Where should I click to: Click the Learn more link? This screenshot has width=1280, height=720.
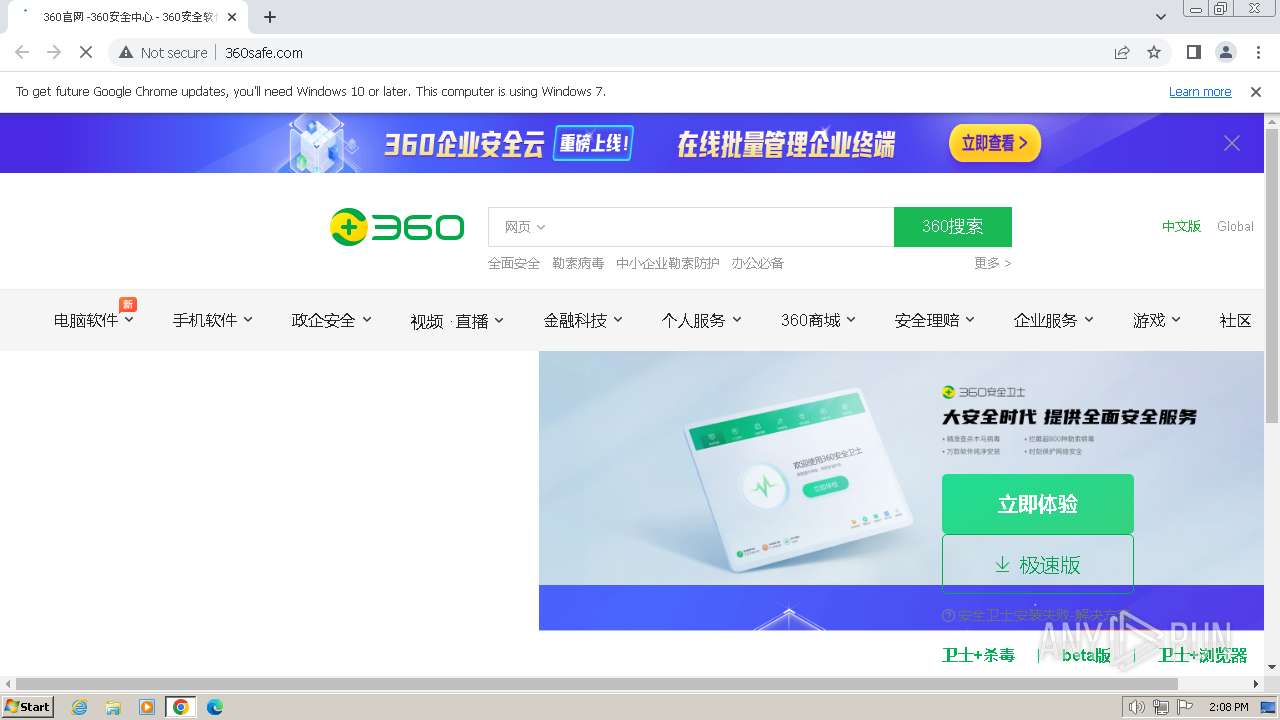[1200, 91]
